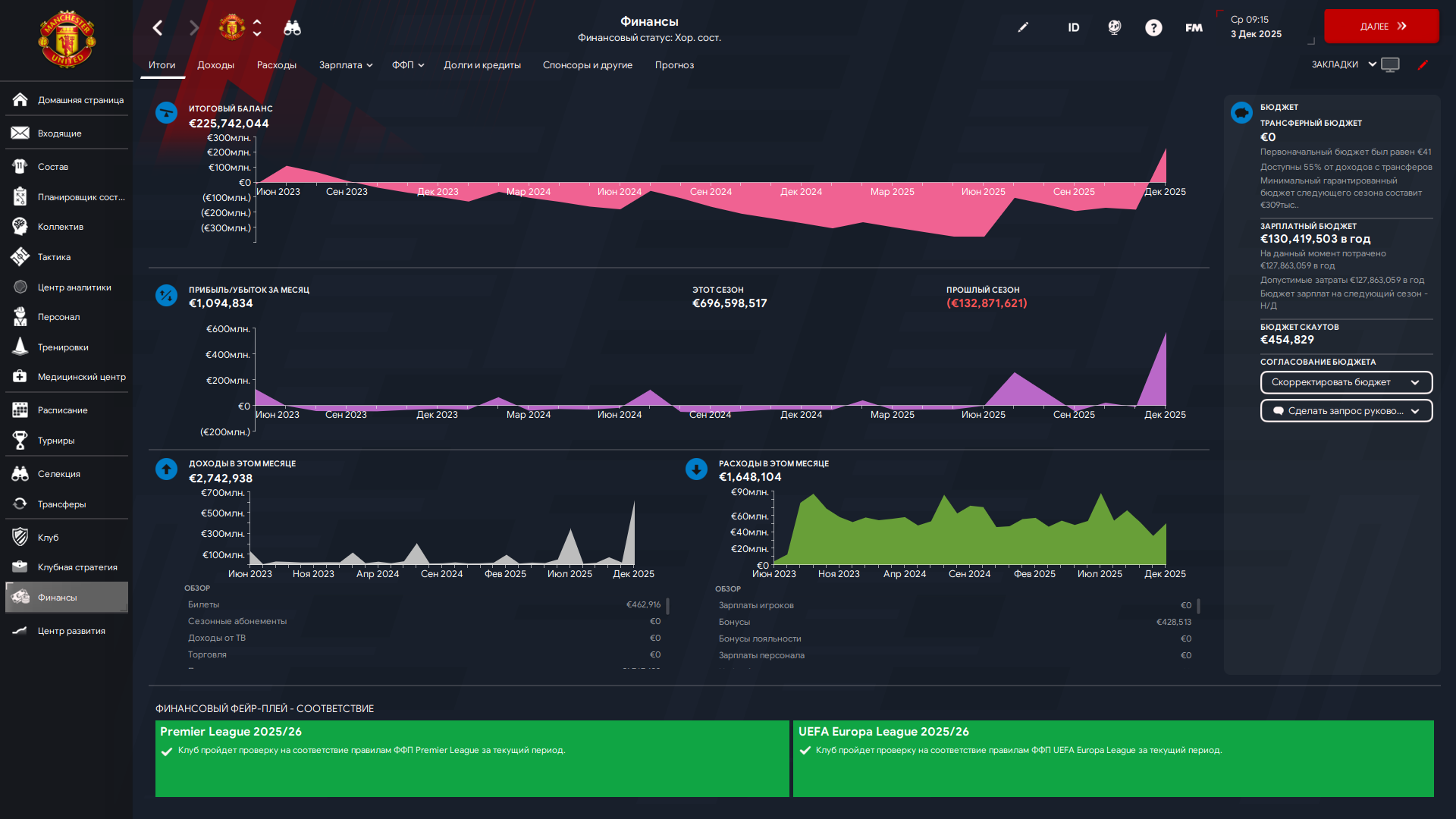Open the Скорректировать бюджет dropdown

point(1345,382)
